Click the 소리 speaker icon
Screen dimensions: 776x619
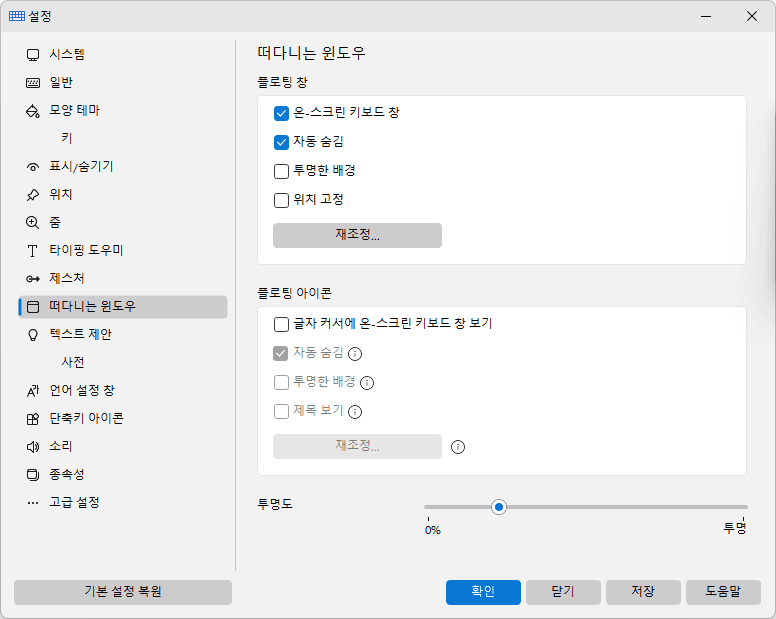click(x=33, y=447)
